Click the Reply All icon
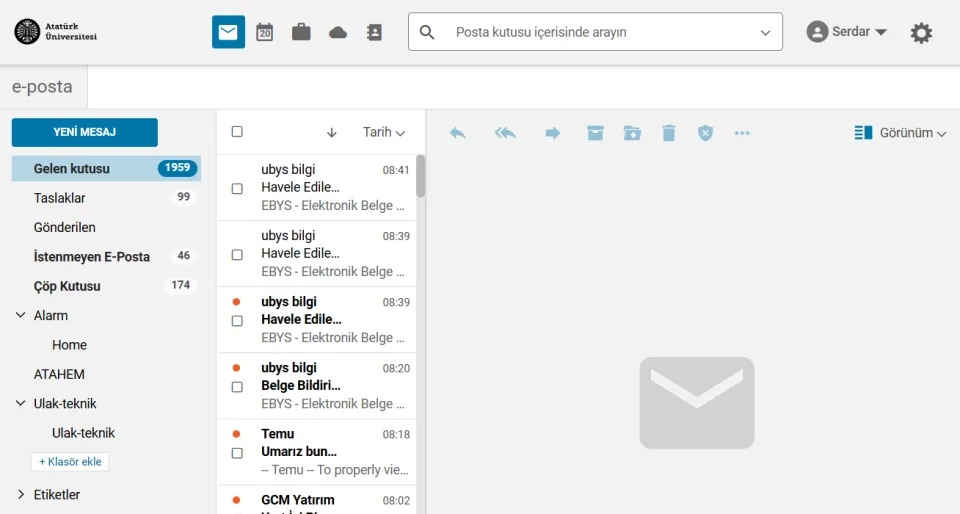Image resolution: width=960 pixels, height=514 pixels. point(505,133)
